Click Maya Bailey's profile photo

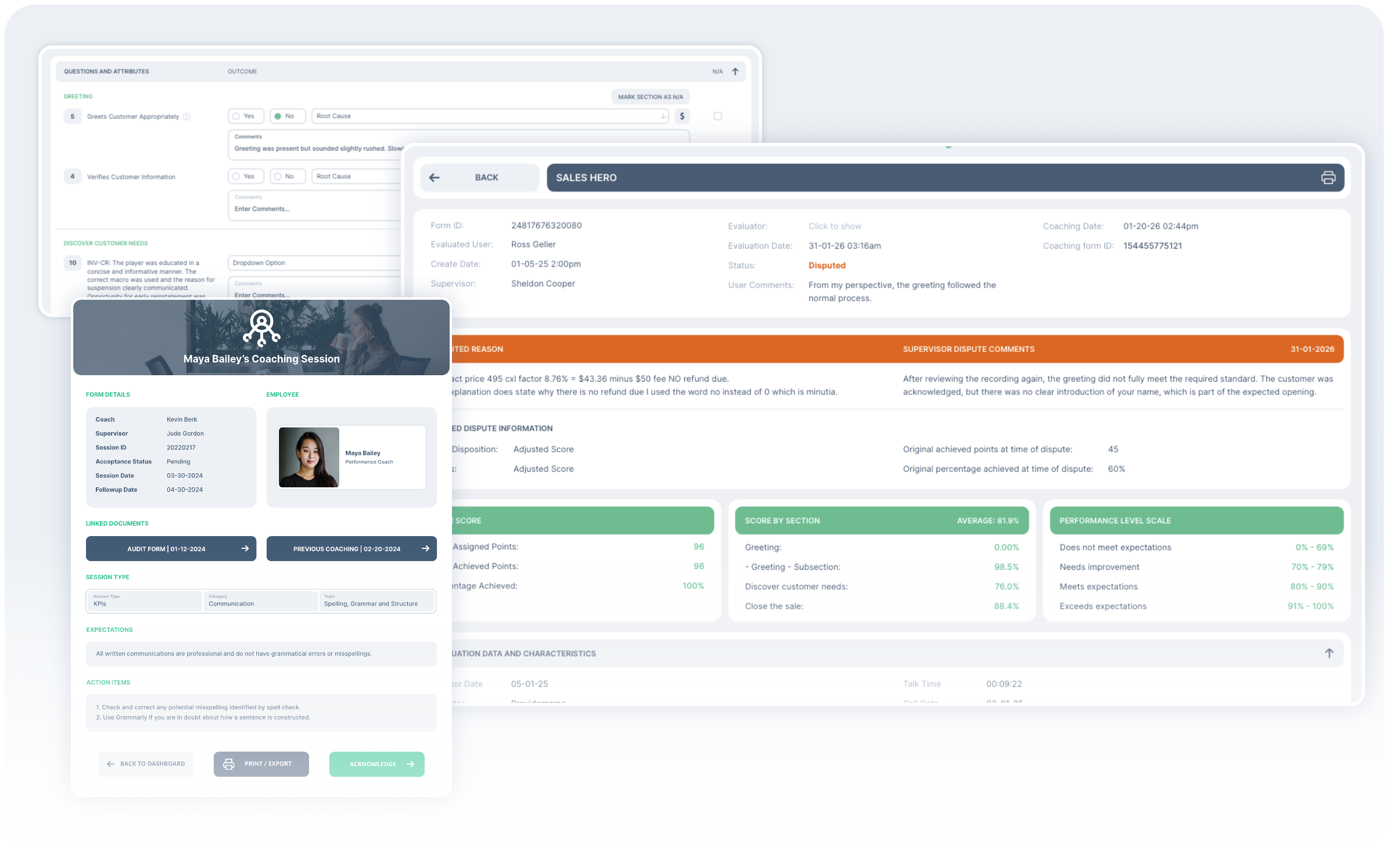pyautogui.click(x=309, y=457)
